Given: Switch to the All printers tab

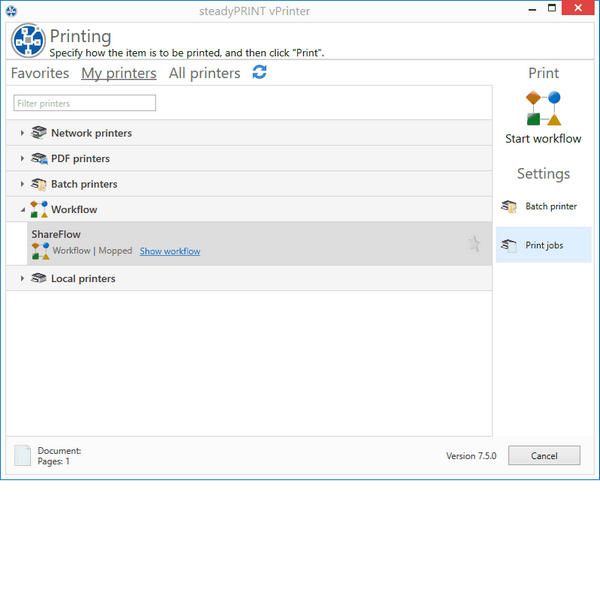Looking at the screenshot, I should pyautogui.click(x=204, y=73).
